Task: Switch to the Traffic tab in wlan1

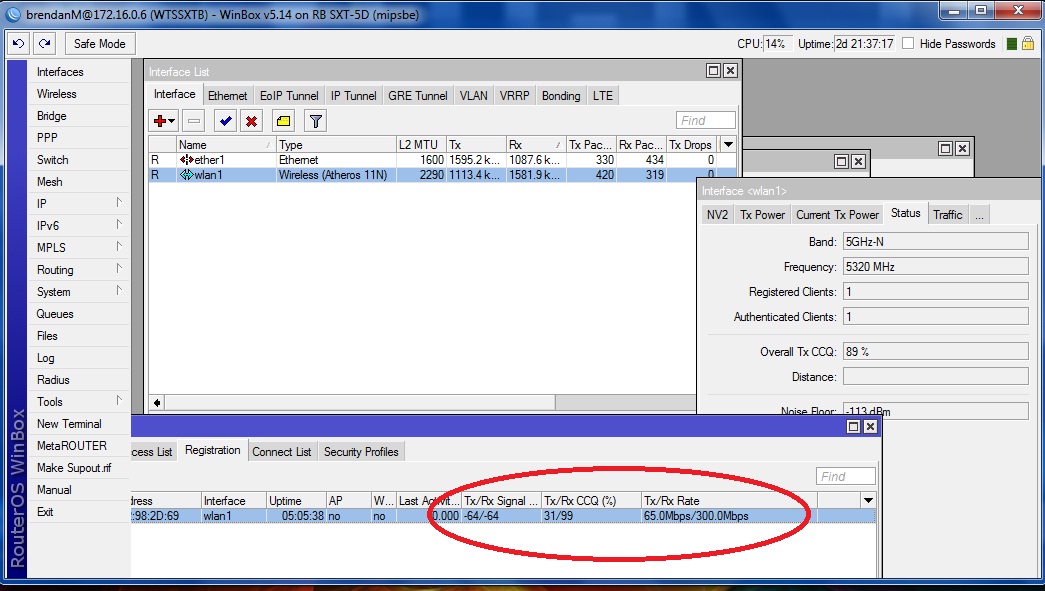Action: click(x=947, y=215)
